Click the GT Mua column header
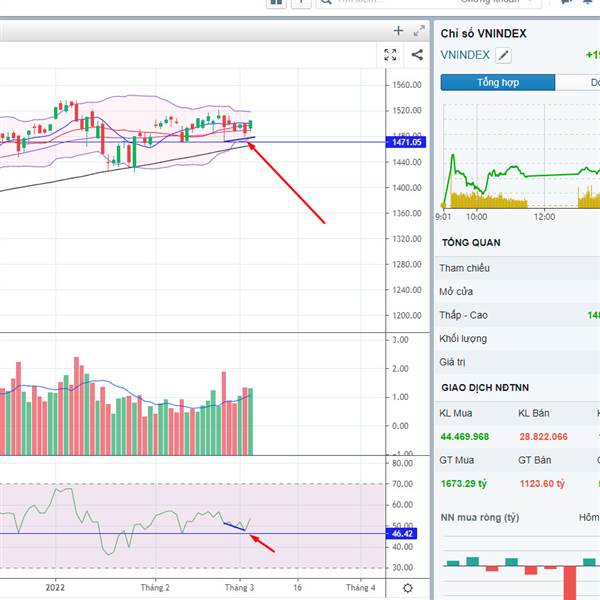The height and width of the screenshot is (600, 600). [457, 460]
